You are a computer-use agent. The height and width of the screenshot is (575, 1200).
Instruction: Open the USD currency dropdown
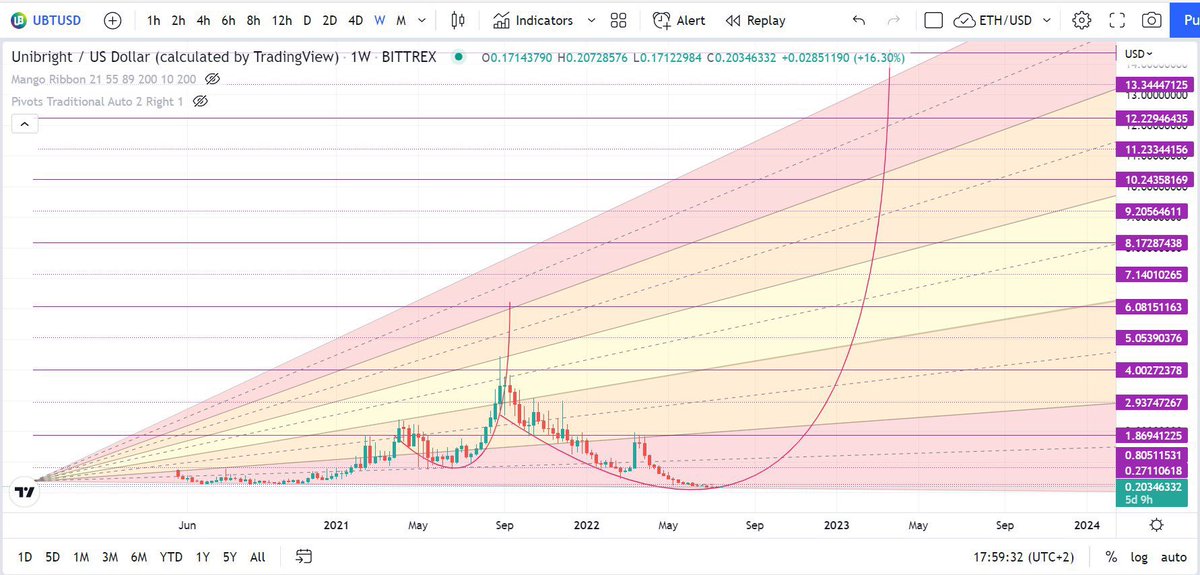pyautogui.click(x=1139, y=54)
